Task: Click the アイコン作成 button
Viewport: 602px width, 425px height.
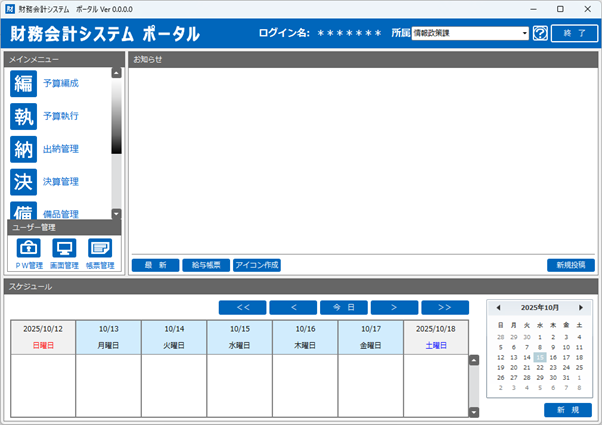Action: [x=257, y=265]
